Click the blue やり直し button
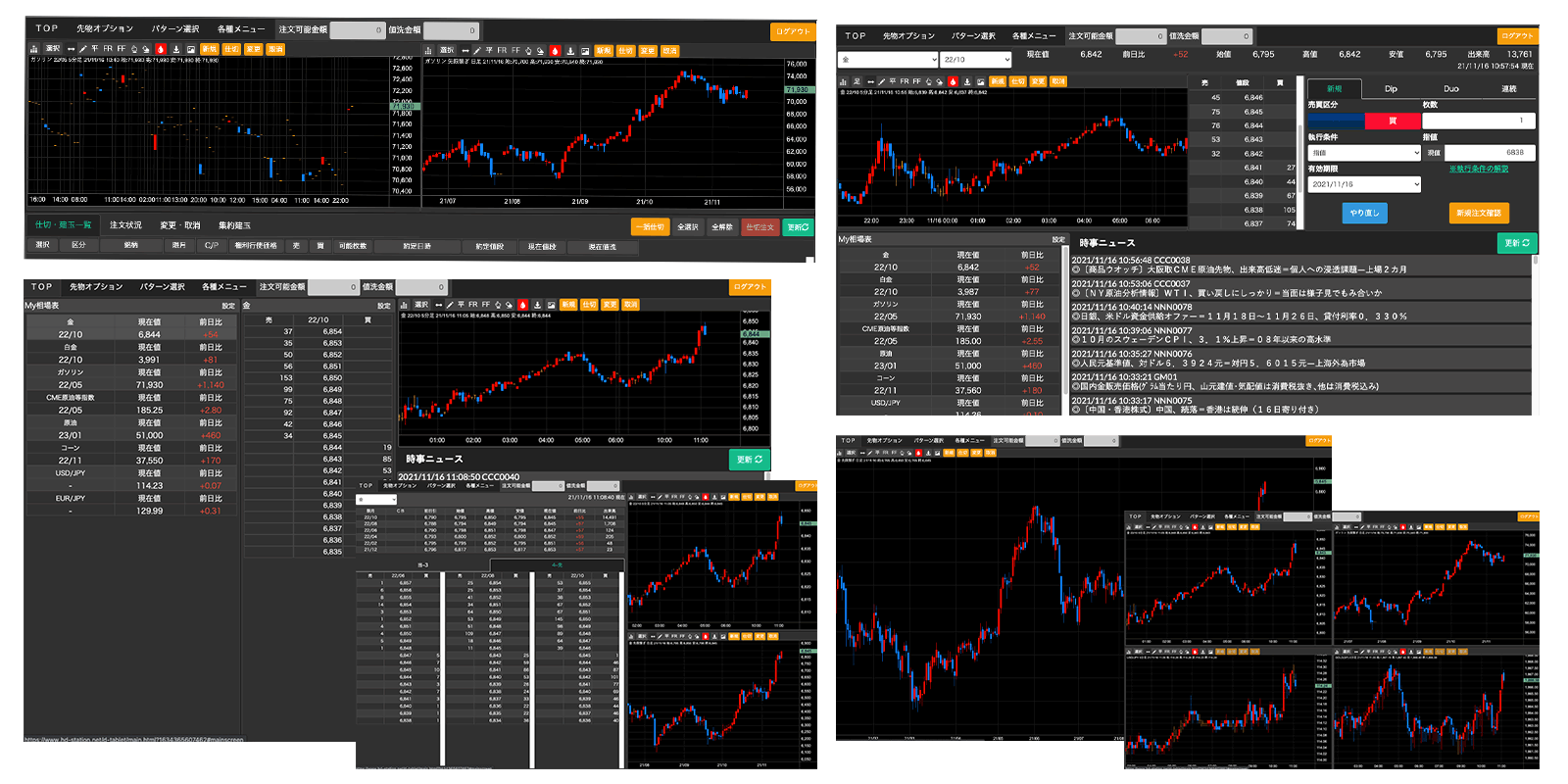Screen dimensions: 1568x784 (1363, 213)
